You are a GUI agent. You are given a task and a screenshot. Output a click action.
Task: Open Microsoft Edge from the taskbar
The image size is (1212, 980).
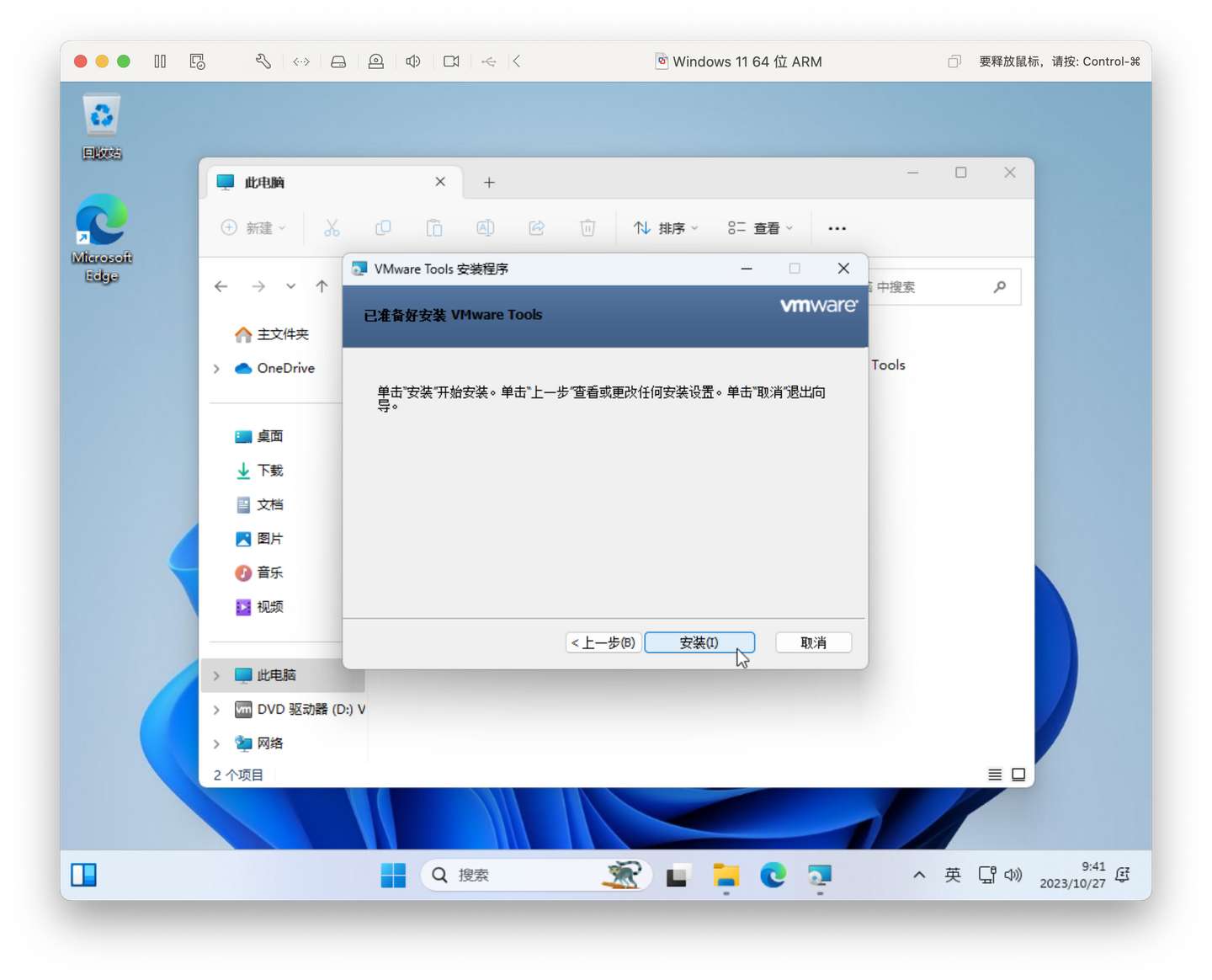[x=773, y=876]
